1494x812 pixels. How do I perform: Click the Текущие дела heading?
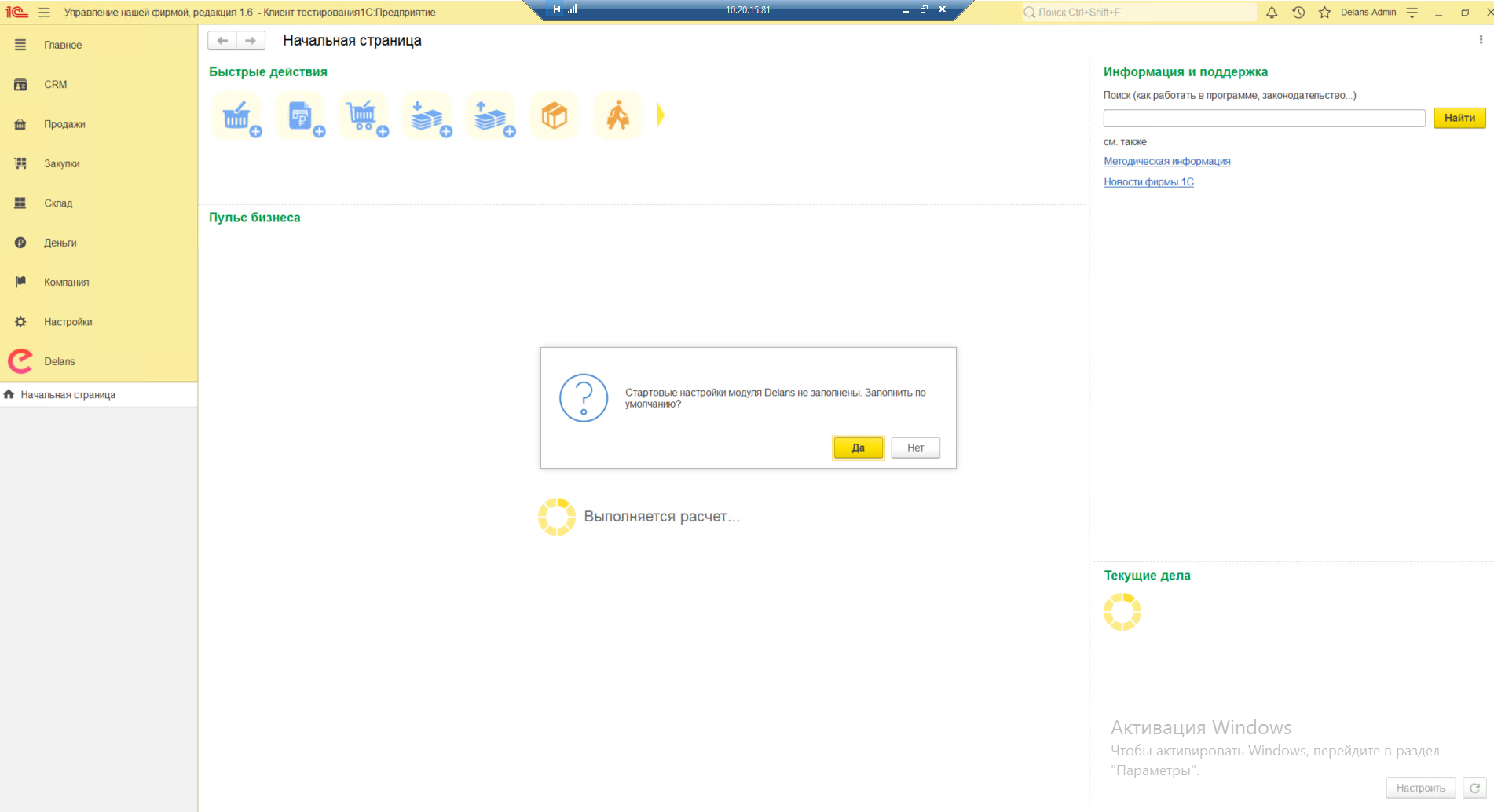click(x=1147, y=576)
